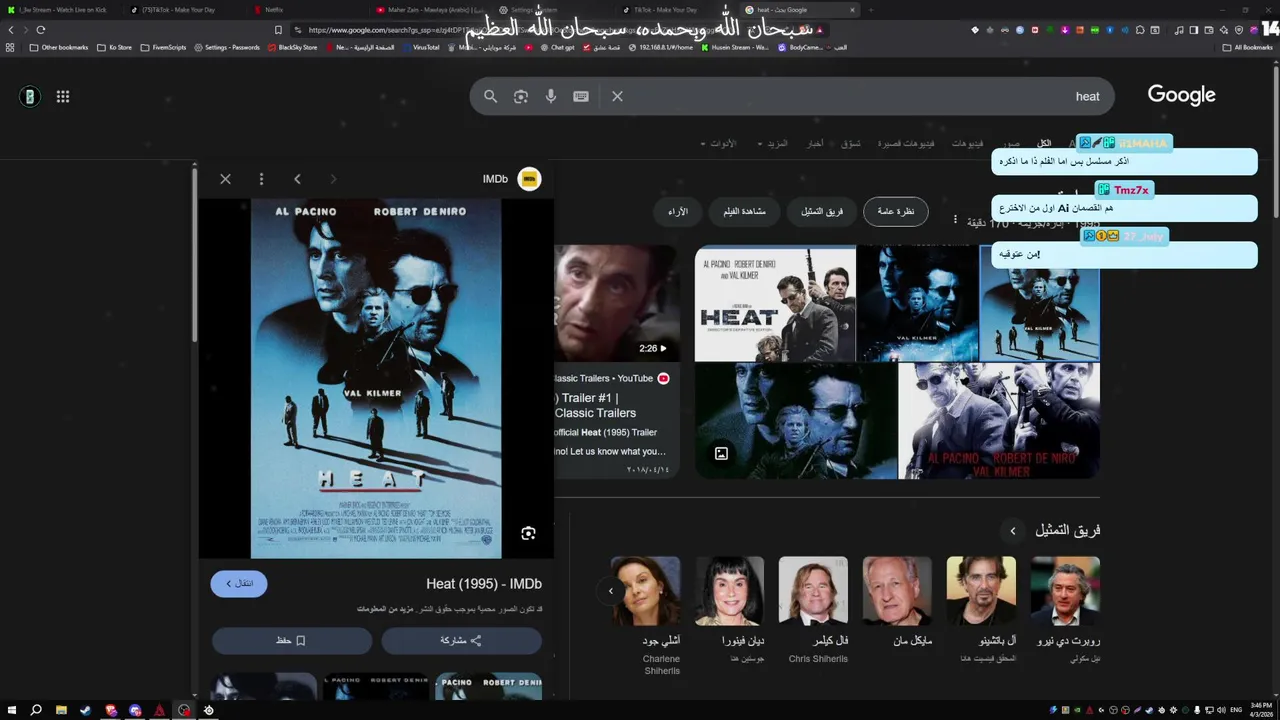1280x720 pixels.
Task: Open File Explorer from taskbar
Action: pos(61,710)
